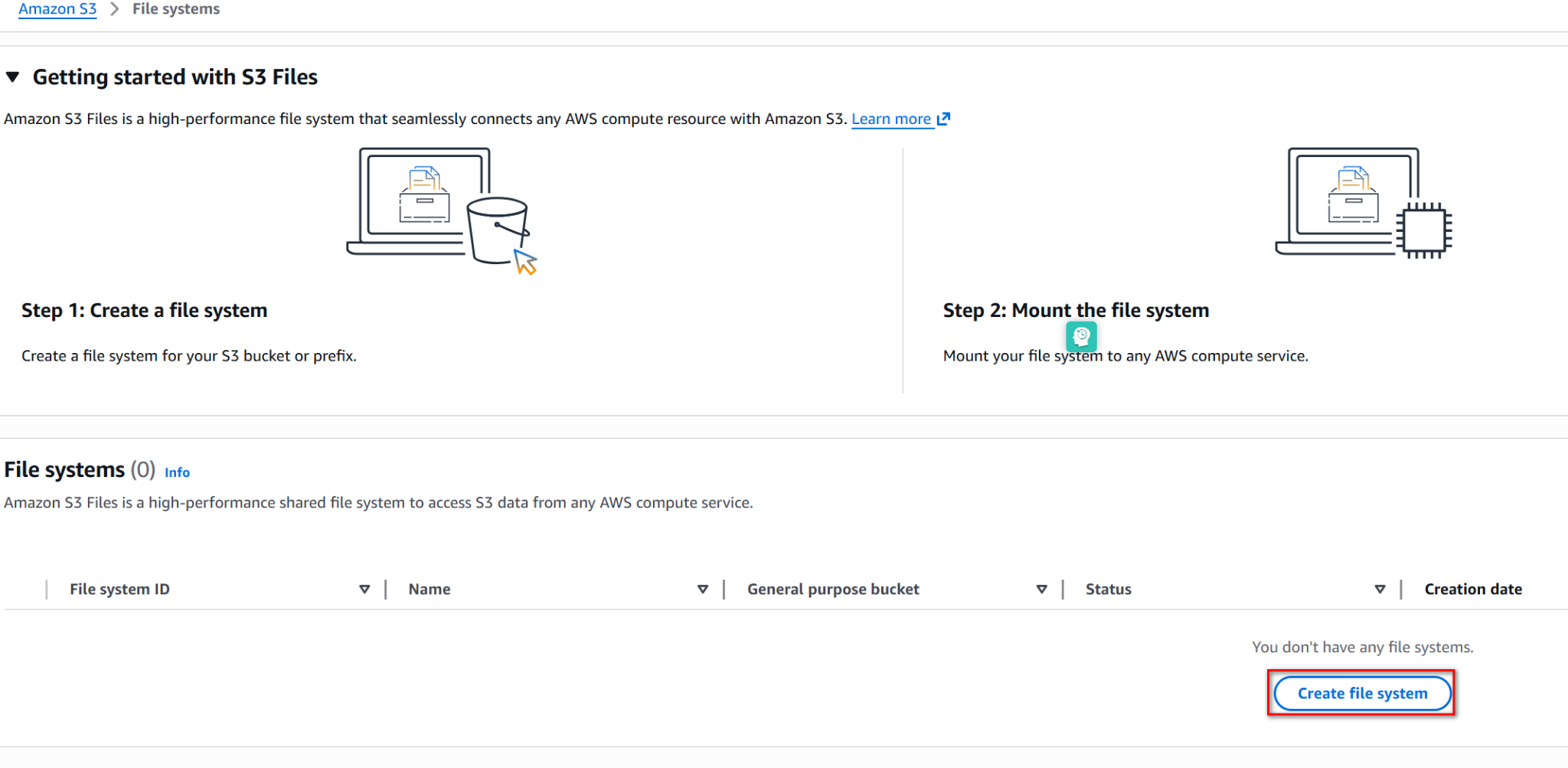Sort by Name column arrow
Viewport: 1568px width, 768px height.
(x=703, y=589)
